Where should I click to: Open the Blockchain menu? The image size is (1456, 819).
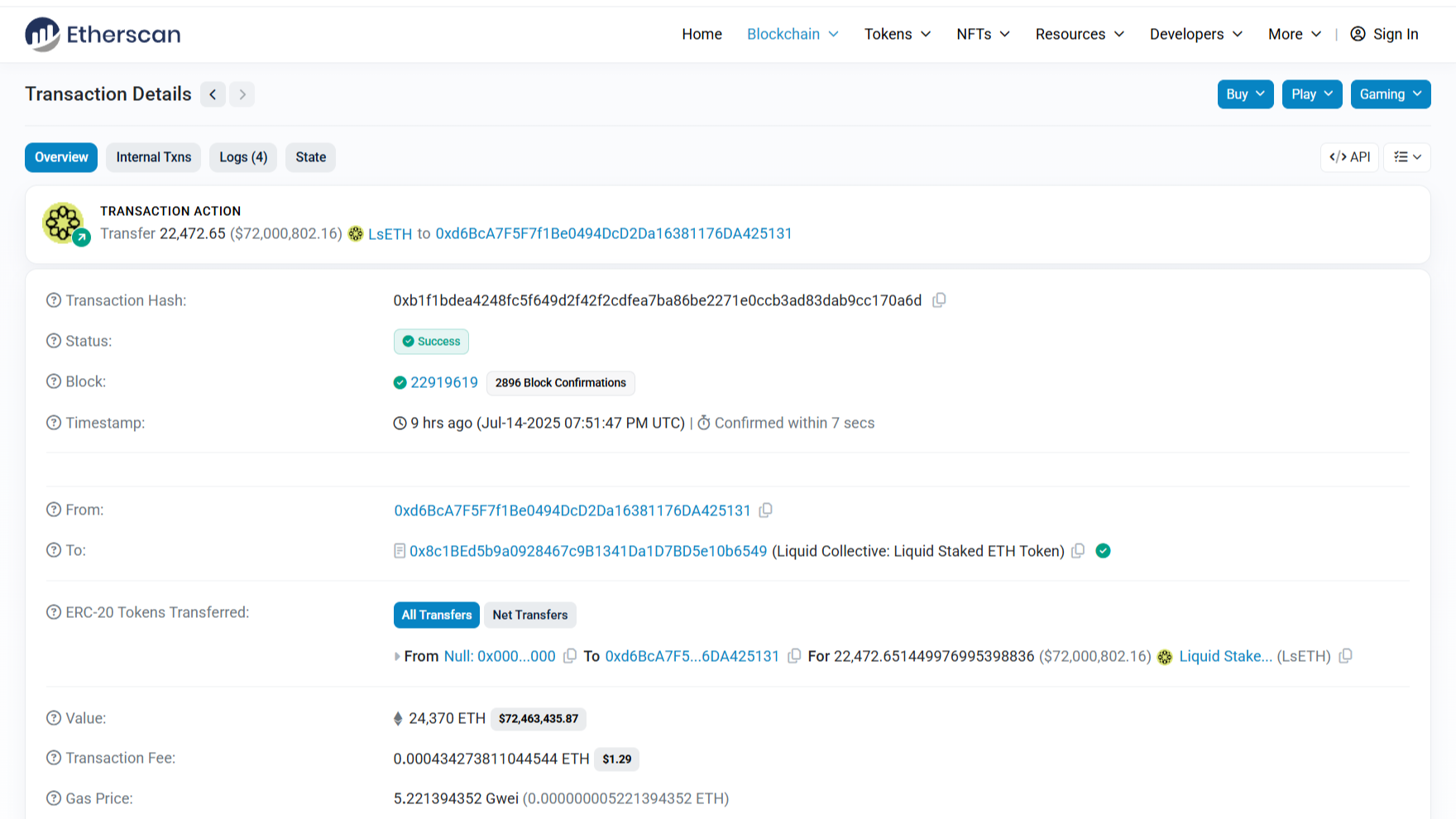tap(793, 34)
